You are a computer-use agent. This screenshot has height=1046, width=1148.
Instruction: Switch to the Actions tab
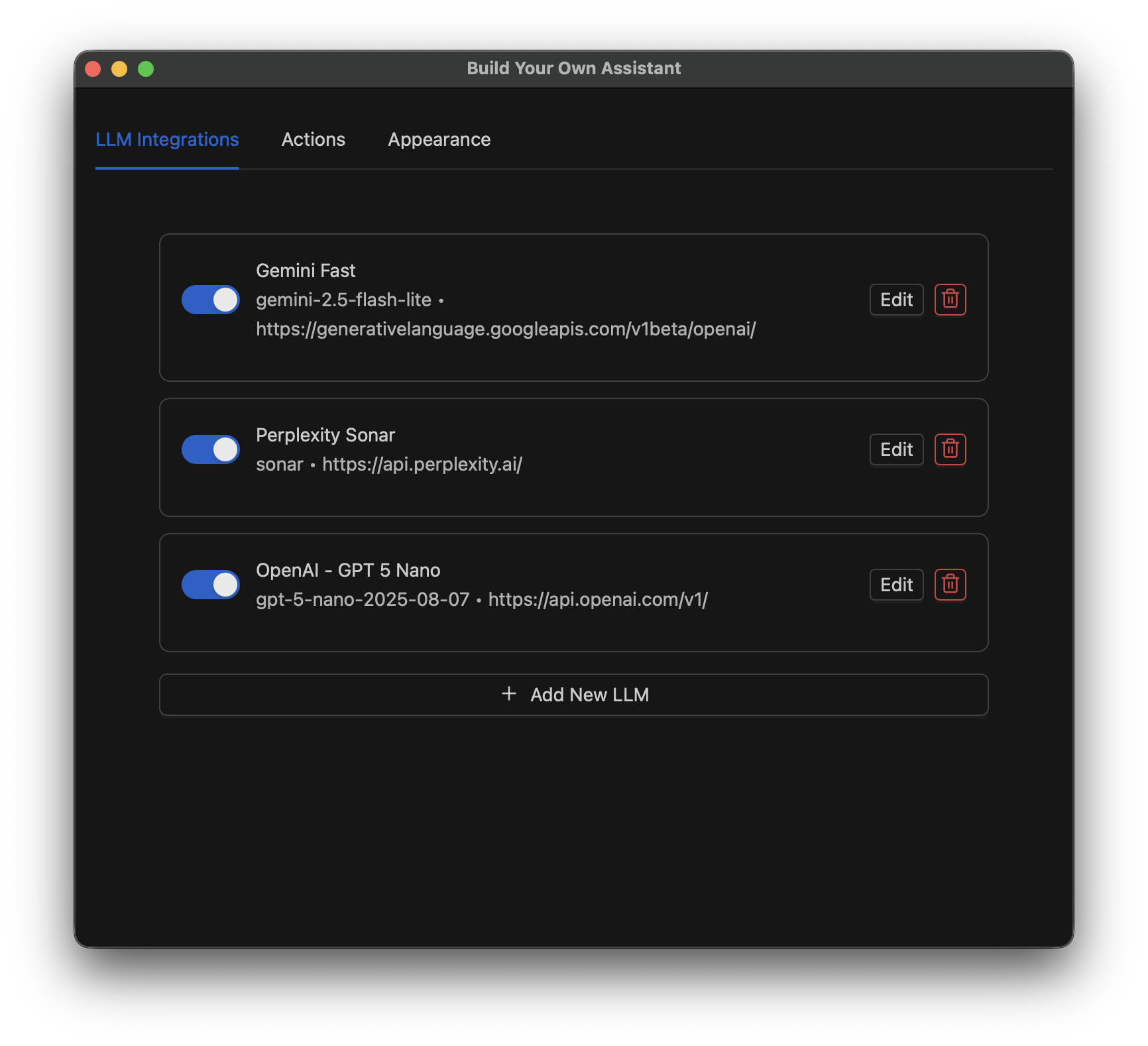pos(314,139)
